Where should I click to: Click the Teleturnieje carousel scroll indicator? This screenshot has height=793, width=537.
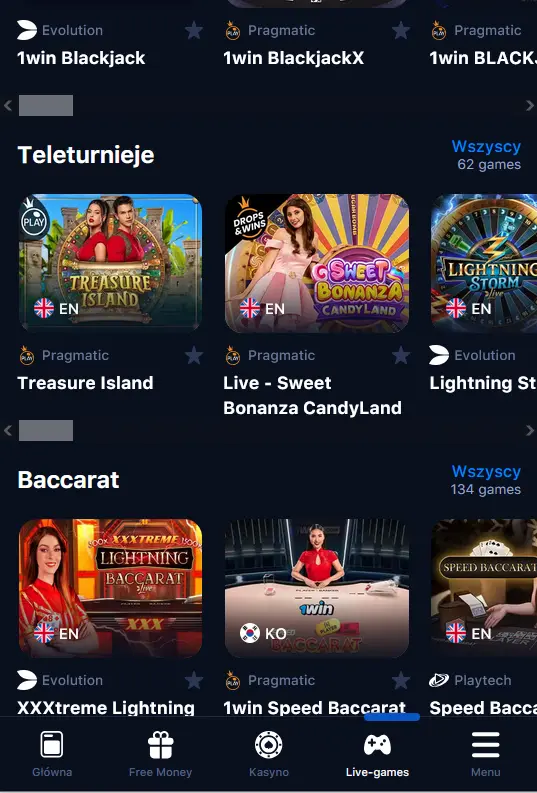(x=46, y=430)
